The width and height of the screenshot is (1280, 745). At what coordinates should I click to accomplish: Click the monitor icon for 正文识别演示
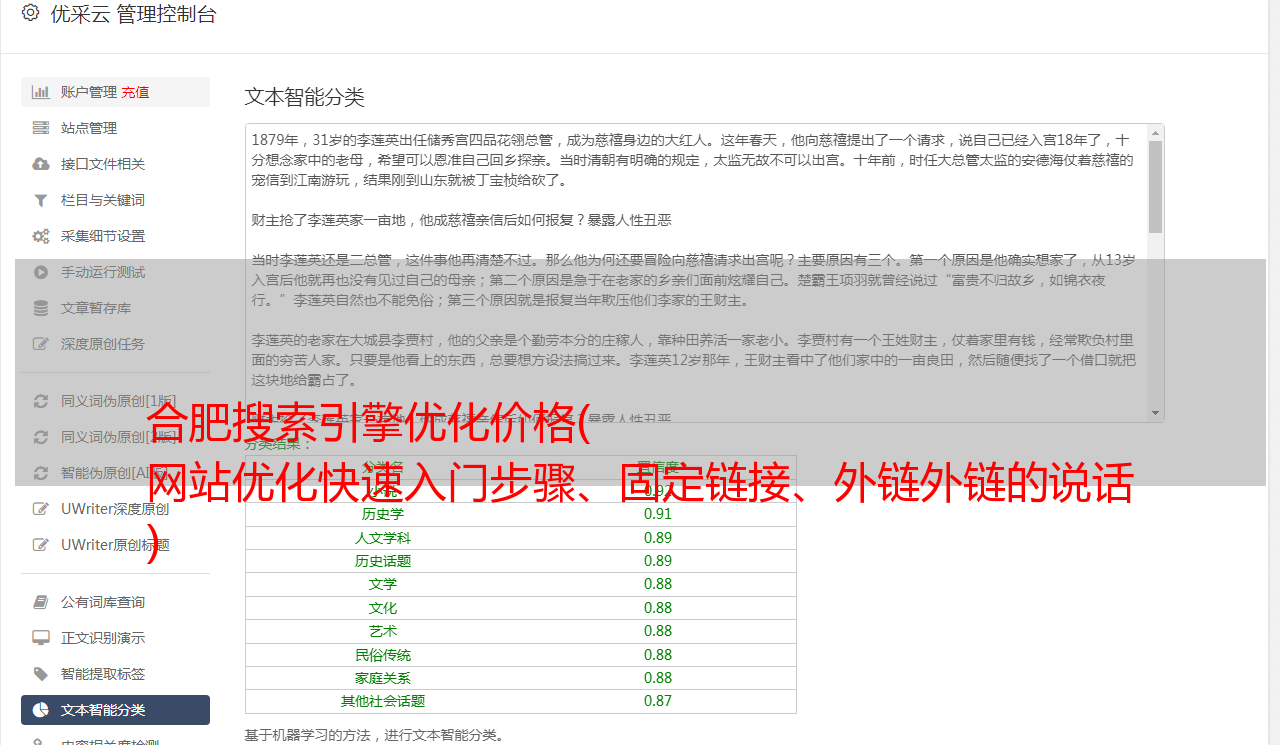point(41,638)
